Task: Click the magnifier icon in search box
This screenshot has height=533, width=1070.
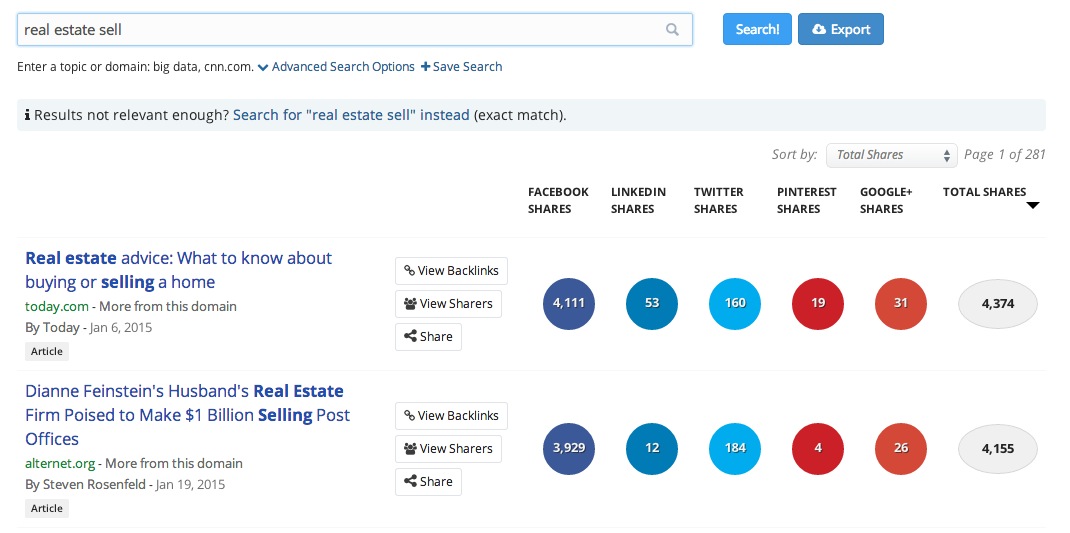Action: point(672,29)
